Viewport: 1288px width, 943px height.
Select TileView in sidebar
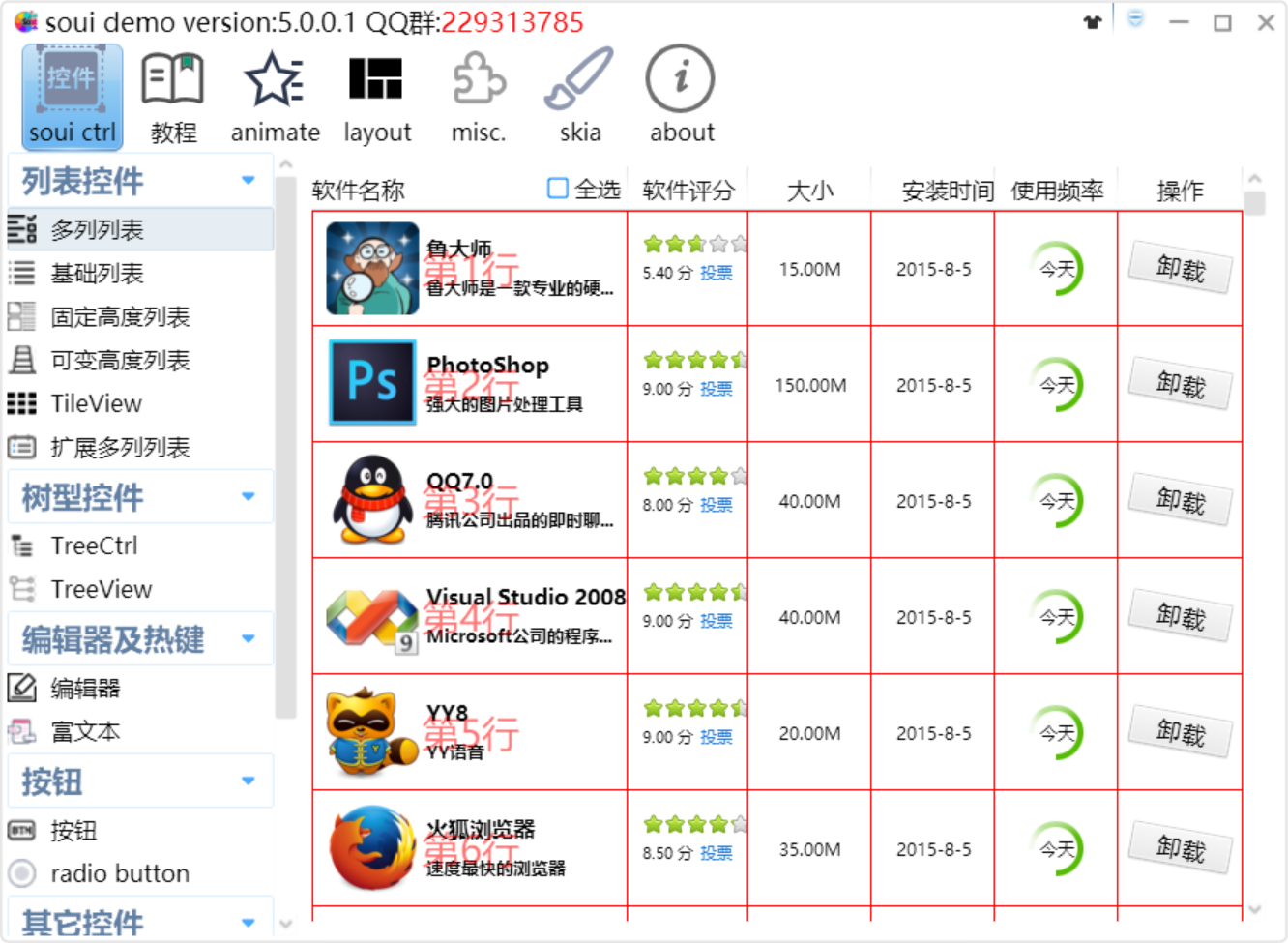(140, 403)
